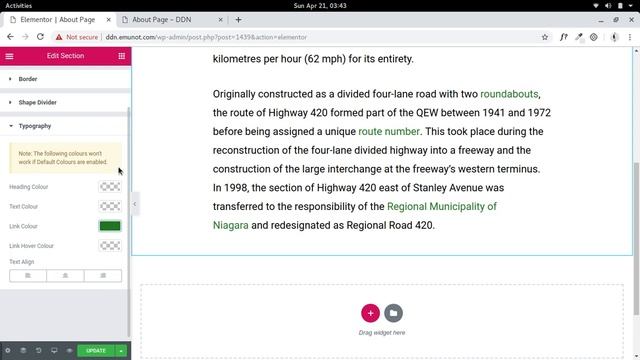Viewport: 640px width, 360px height.
Task: Click the page vertical scrollbar
Action: coord(636,239)
